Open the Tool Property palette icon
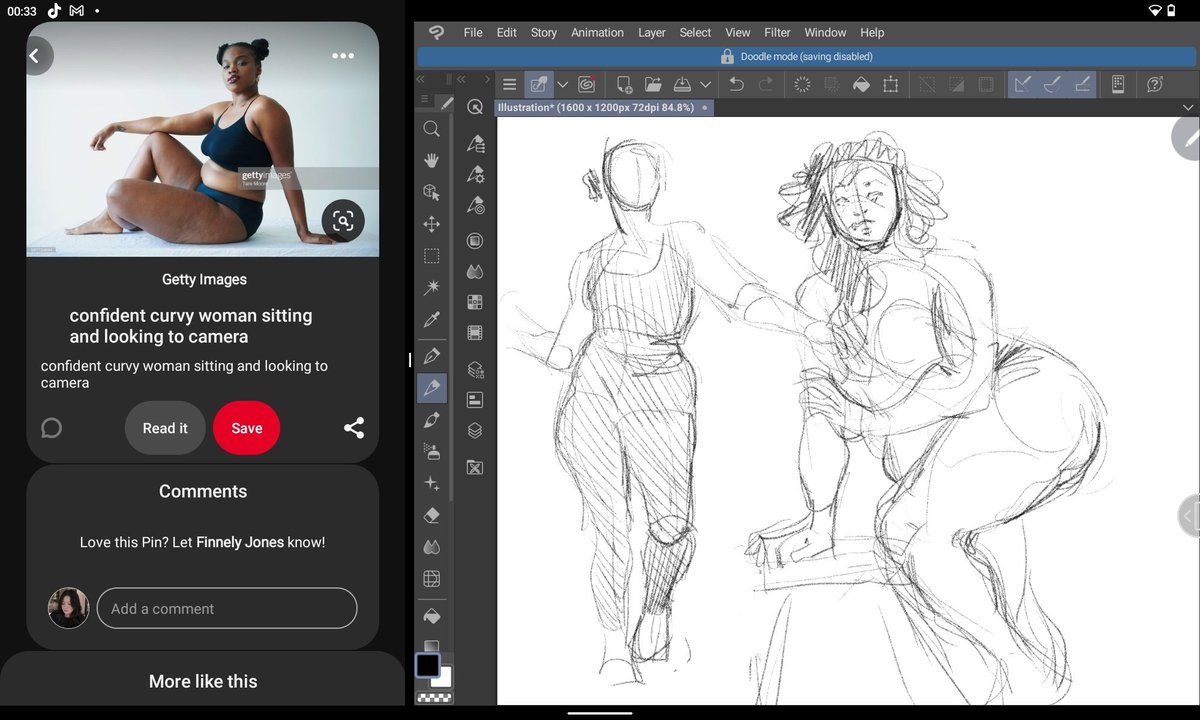Viewport: 1200px width, 720px height. click(475, 175)
